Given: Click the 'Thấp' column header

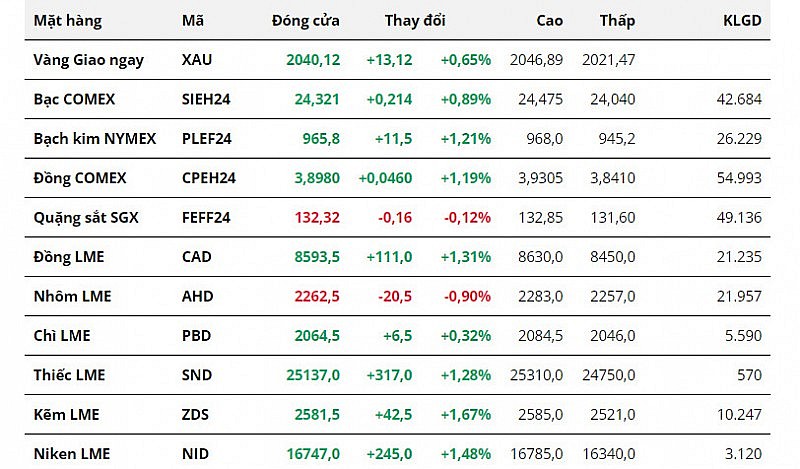Looking at the screenshot, I should pos(617,20).
